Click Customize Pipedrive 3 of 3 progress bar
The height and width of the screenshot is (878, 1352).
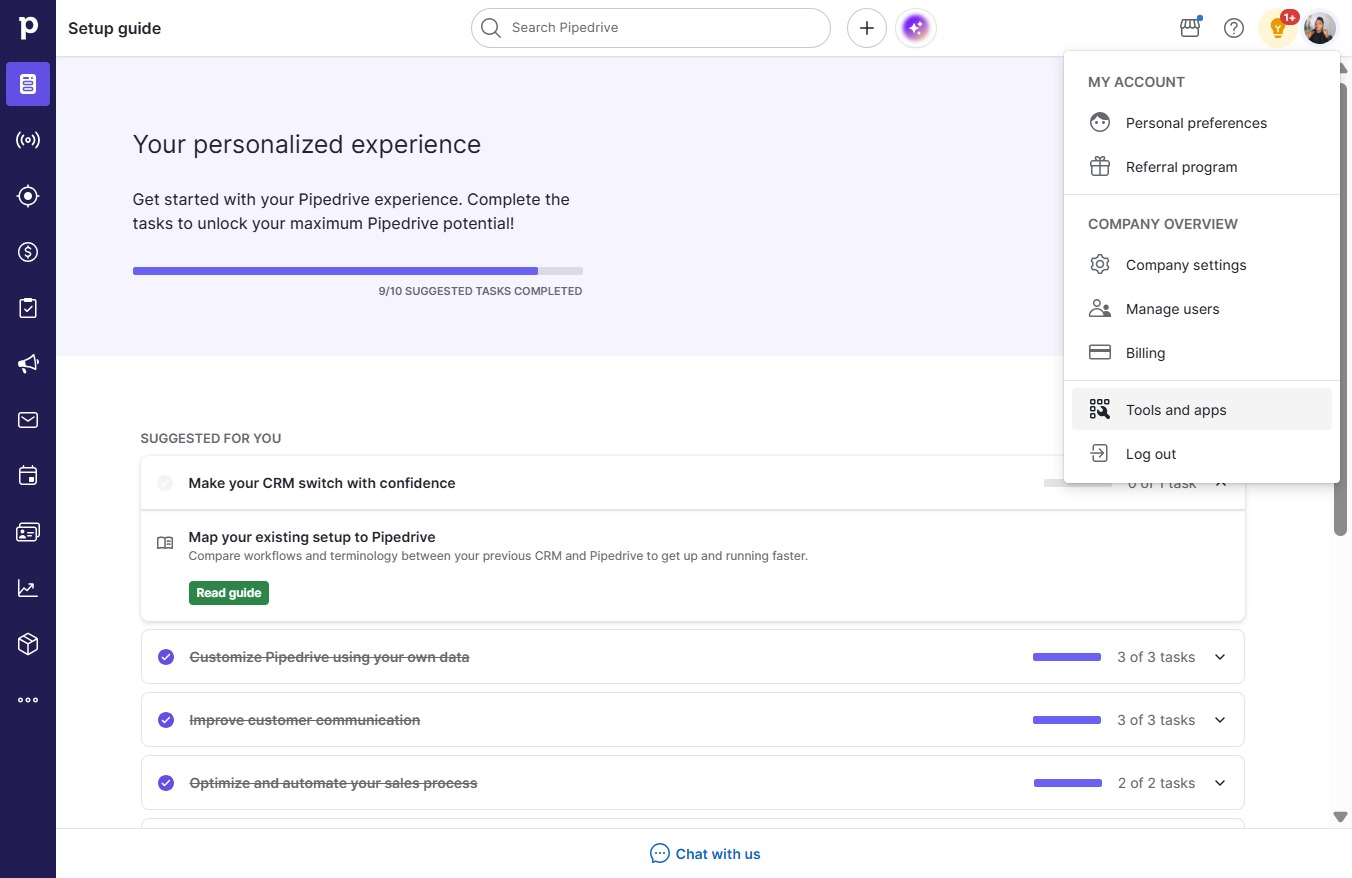click(x=1067, y=657)
